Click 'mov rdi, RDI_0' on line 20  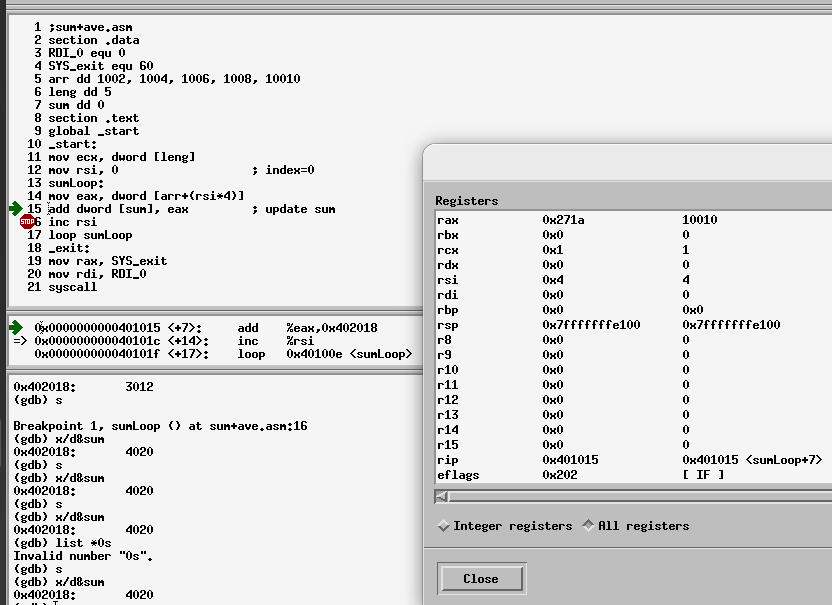point(97,274)
